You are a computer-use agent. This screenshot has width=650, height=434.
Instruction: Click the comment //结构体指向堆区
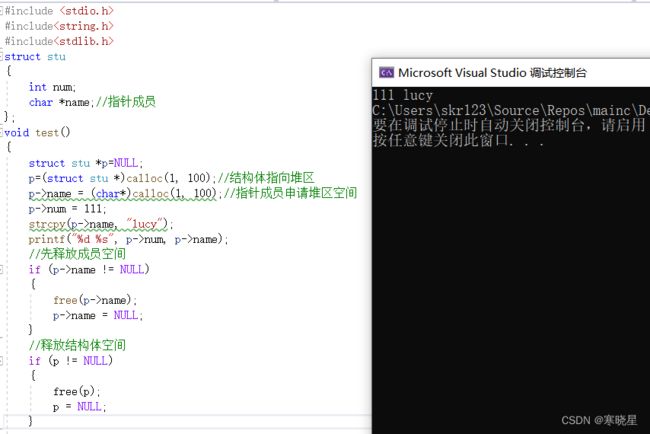[266, 178]
